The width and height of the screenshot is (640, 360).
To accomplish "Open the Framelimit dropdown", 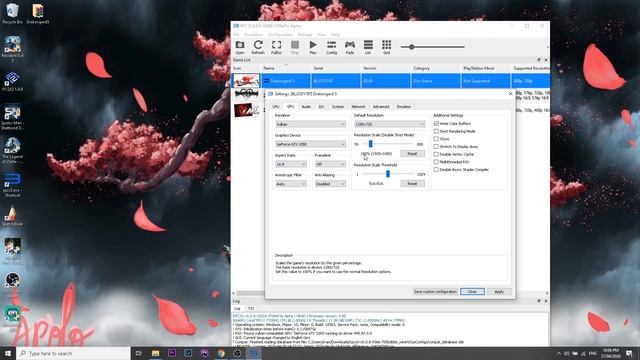I will 330,164.
